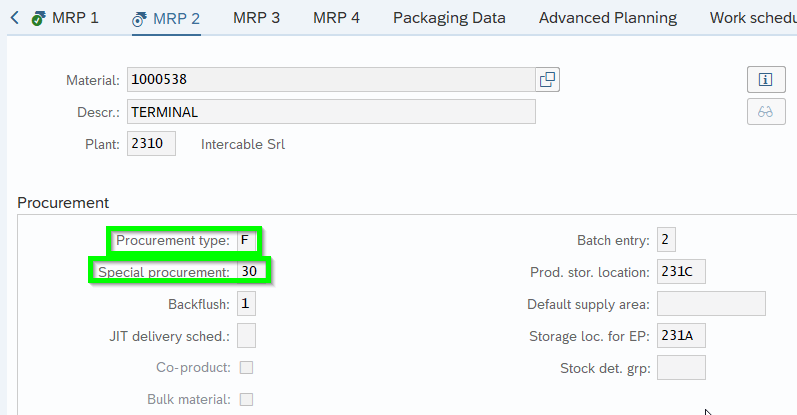Click the Prod. stor. location field
The image size is (797, 415).
tap(681, 272)
